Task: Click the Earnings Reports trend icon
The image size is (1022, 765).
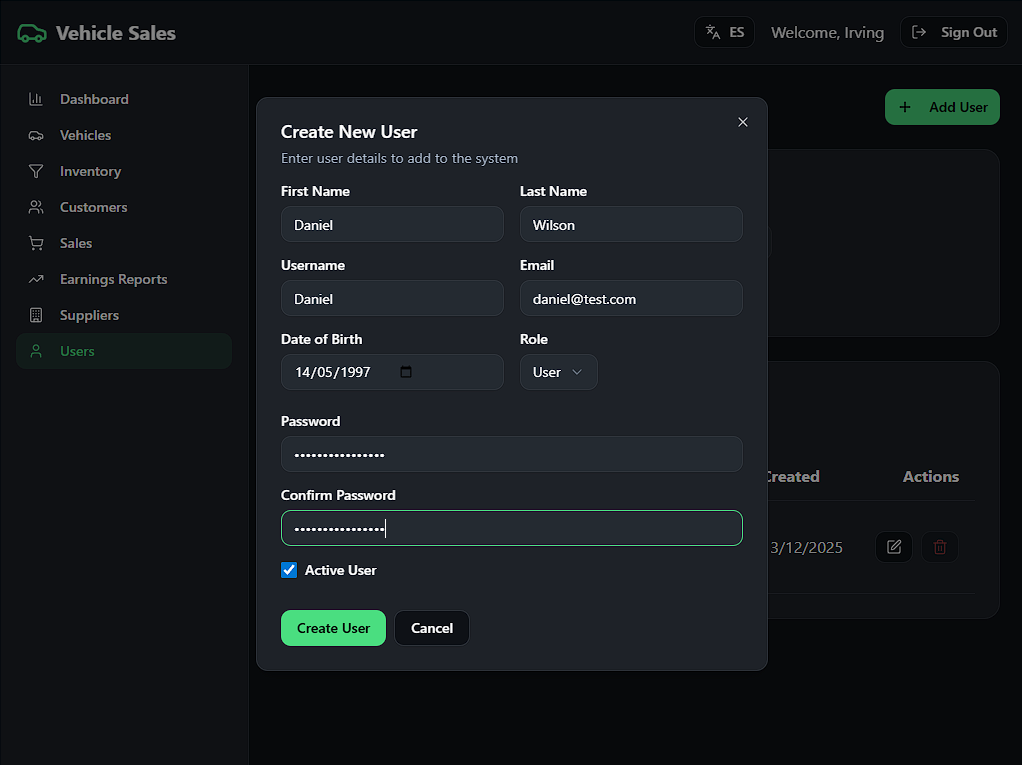Action: [x=36, y=279]
